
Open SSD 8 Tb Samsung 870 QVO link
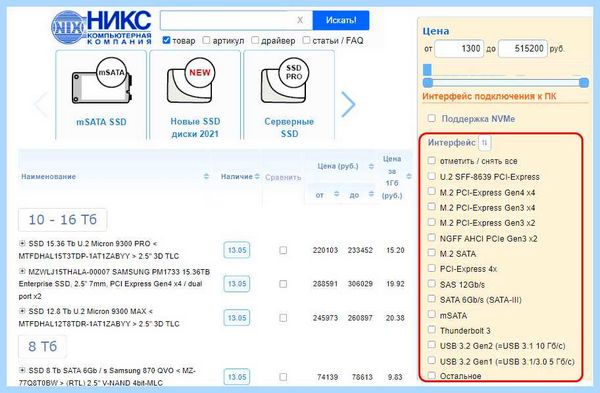107,377
